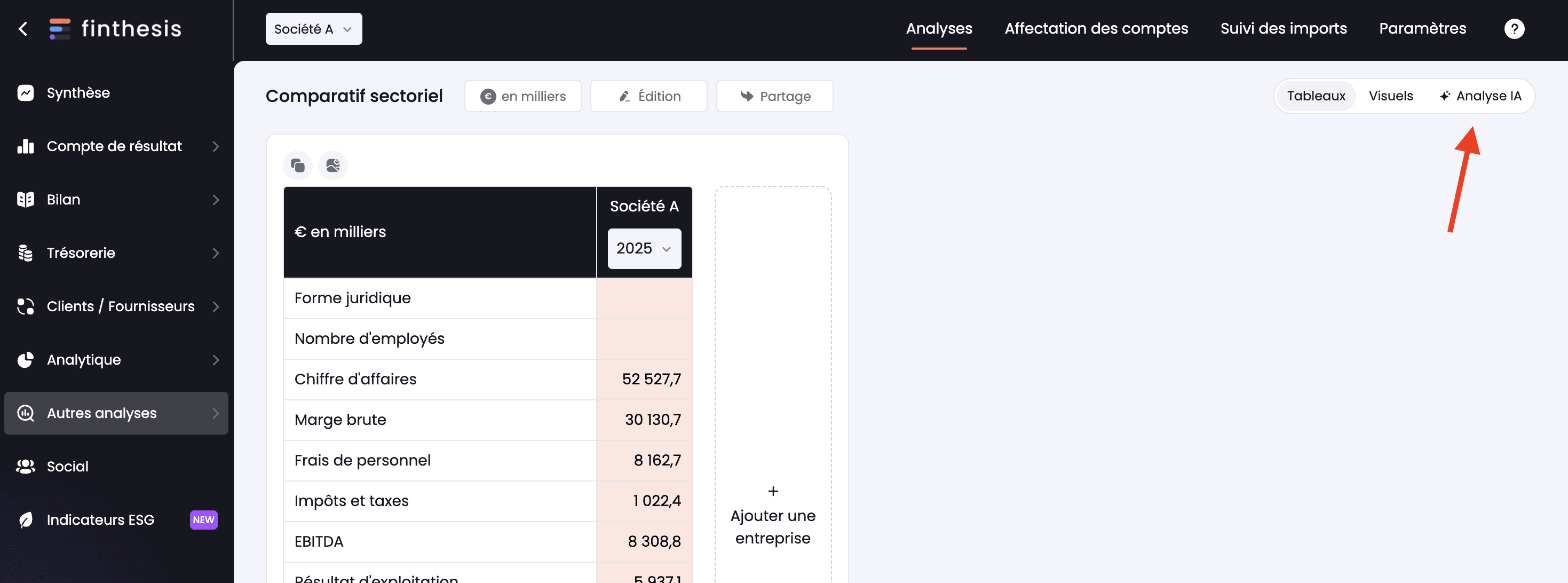The height and width of the screenshot is (583, 1568).
Task: Click the share arrow icon in Partage button
Action: coord(747,96)
